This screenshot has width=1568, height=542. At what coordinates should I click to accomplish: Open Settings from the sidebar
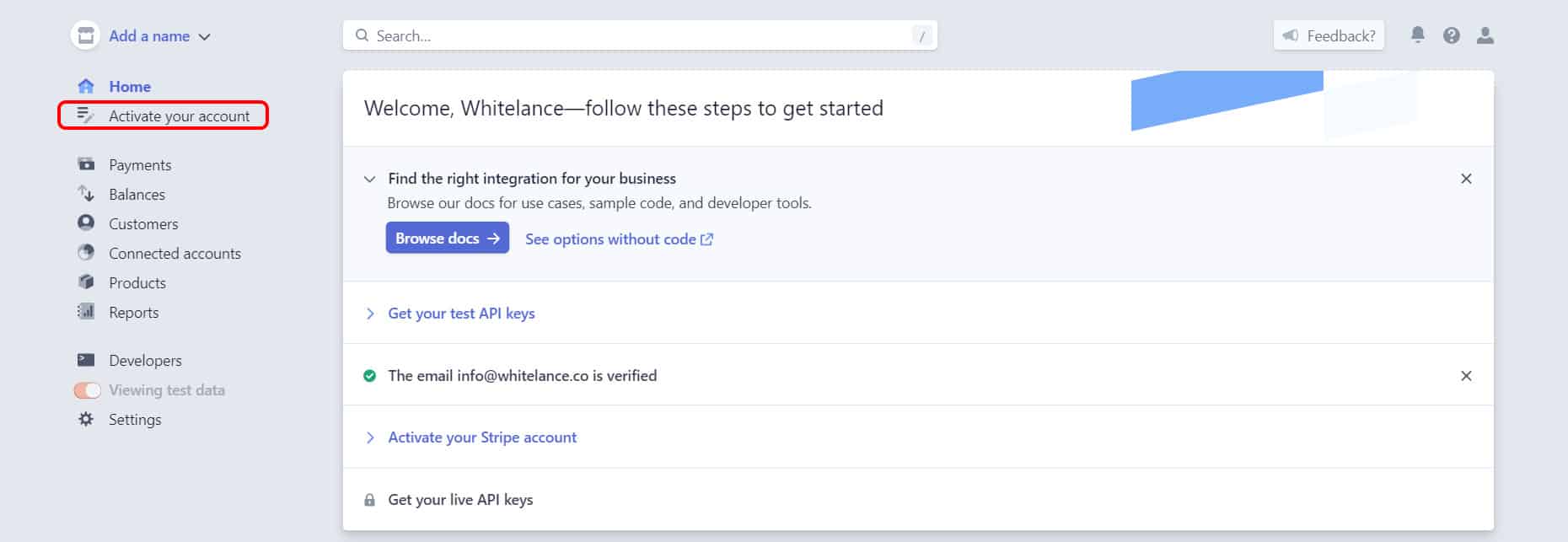click(135, 420)
